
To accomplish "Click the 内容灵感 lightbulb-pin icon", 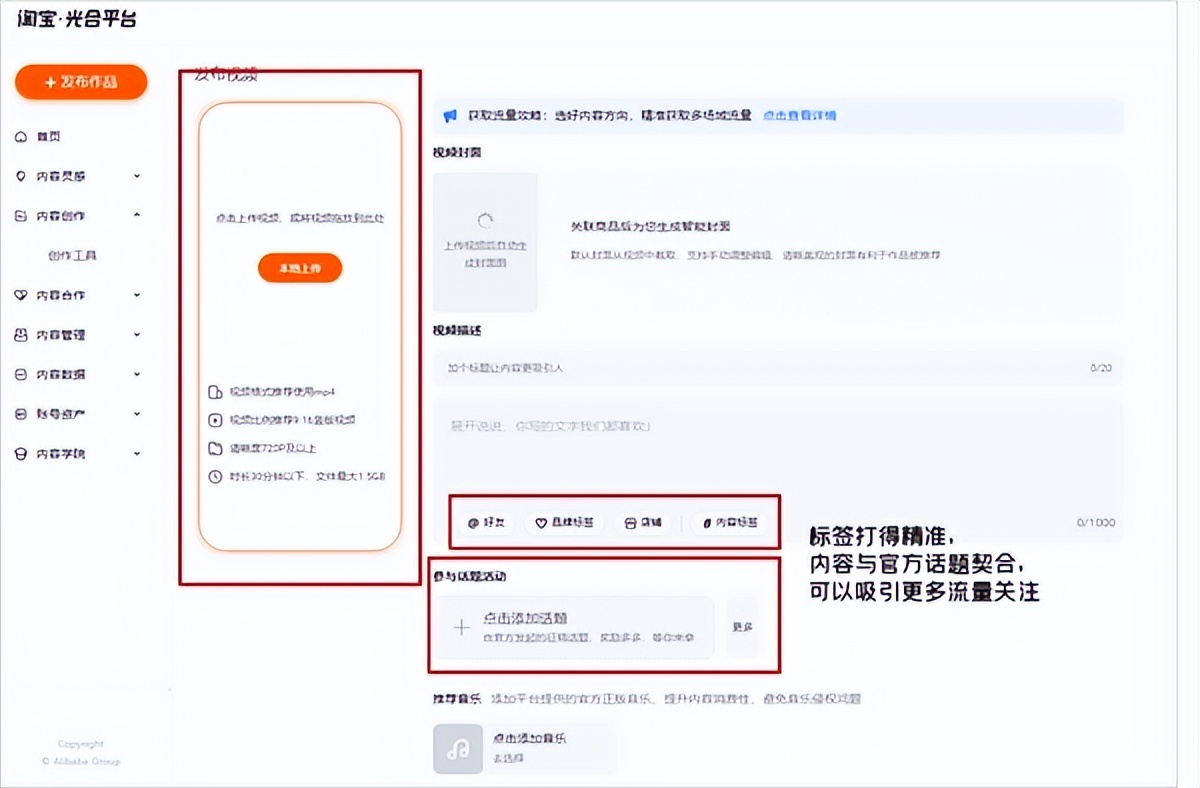I will (x=22, y=176).
